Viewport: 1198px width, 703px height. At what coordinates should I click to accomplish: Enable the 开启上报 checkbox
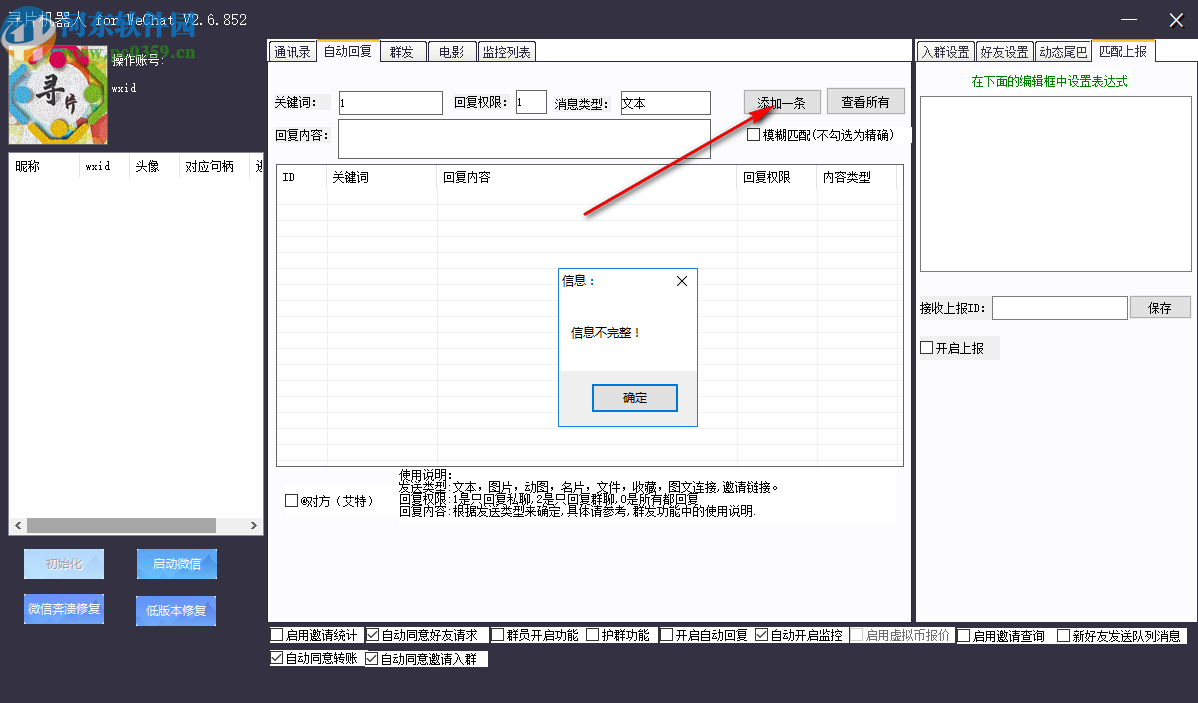coord(926,347)
